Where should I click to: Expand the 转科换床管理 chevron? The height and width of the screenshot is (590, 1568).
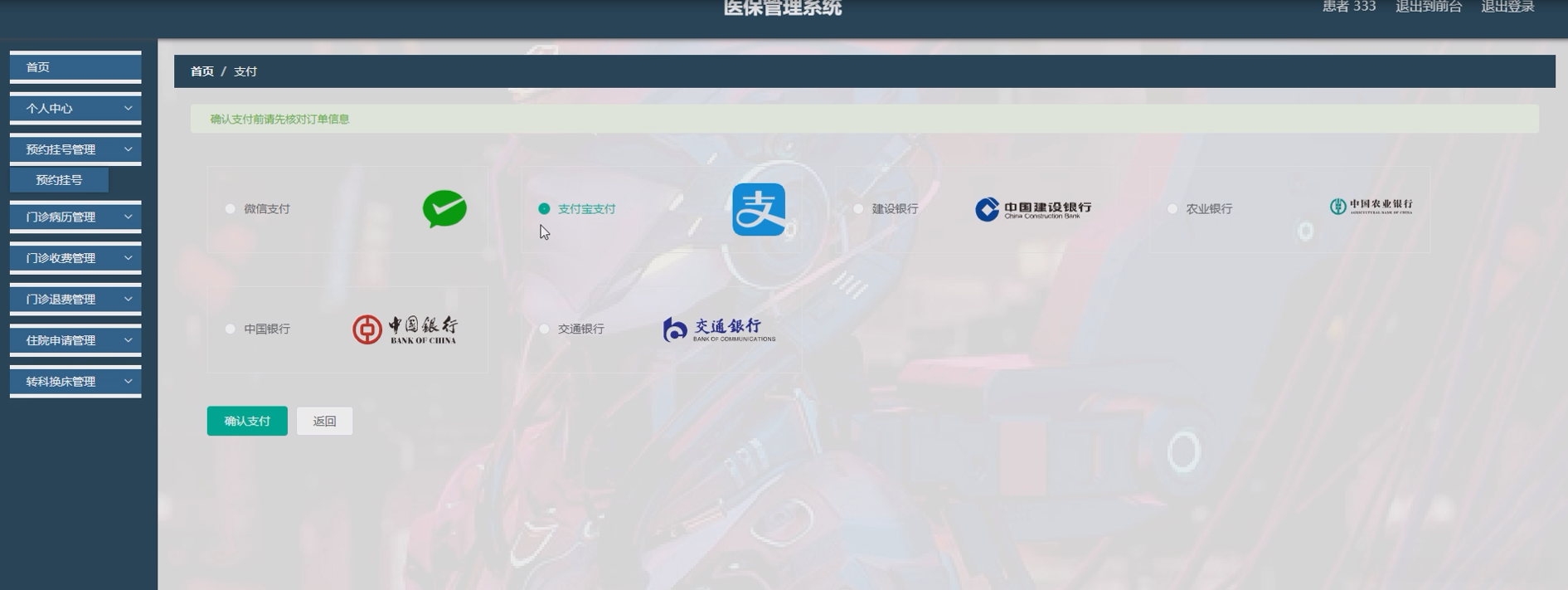[128, 382]
